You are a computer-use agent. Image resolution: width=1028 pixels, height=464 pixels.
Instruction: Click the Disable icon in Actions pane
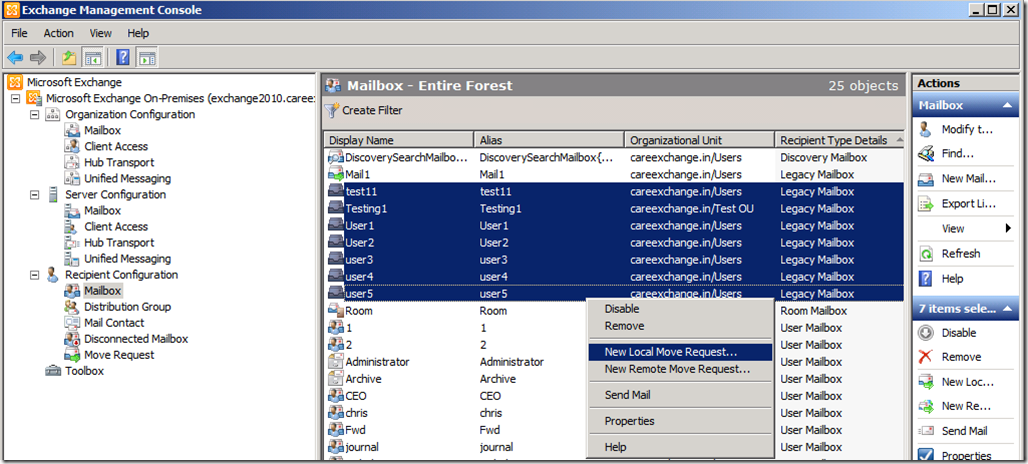point(926,333)
